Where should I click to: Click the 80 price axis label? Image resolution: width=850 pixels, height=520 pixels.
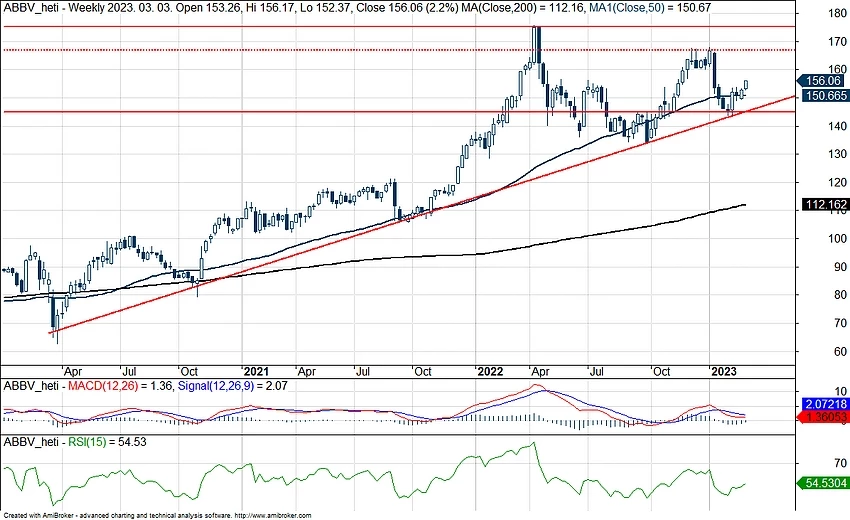tap(841, 295)
